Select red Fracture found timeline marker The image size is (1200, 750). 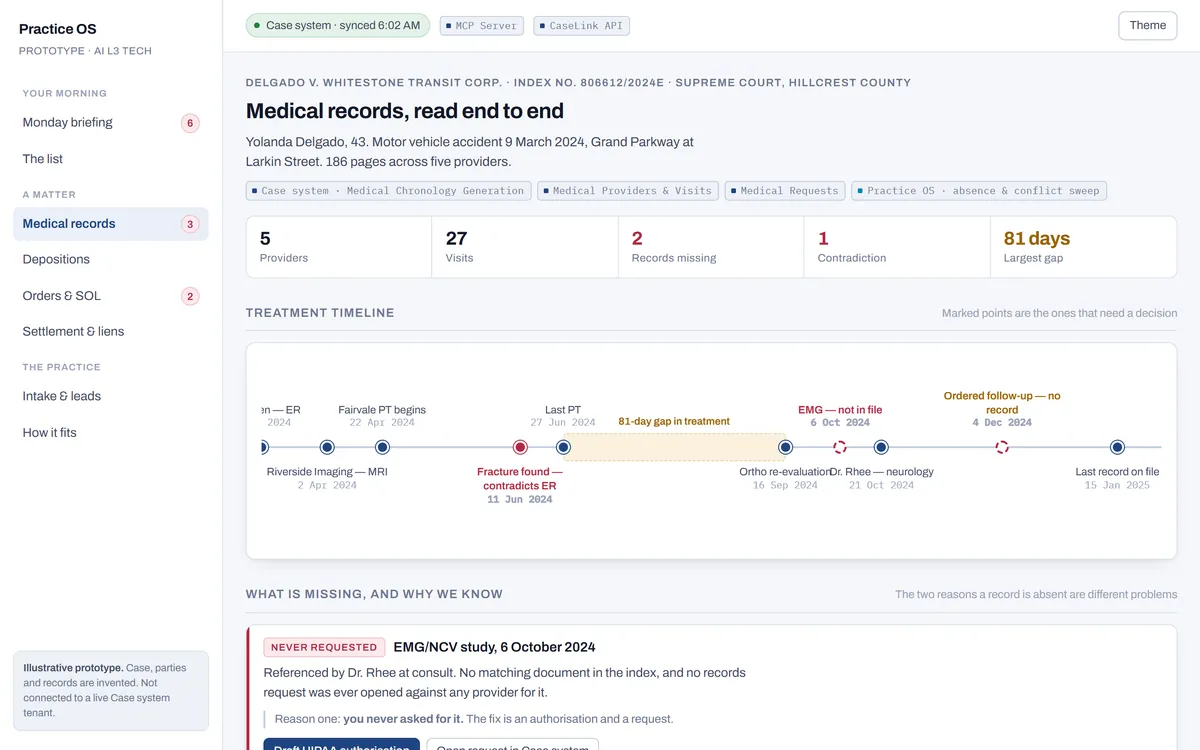(x=520, y=447)
